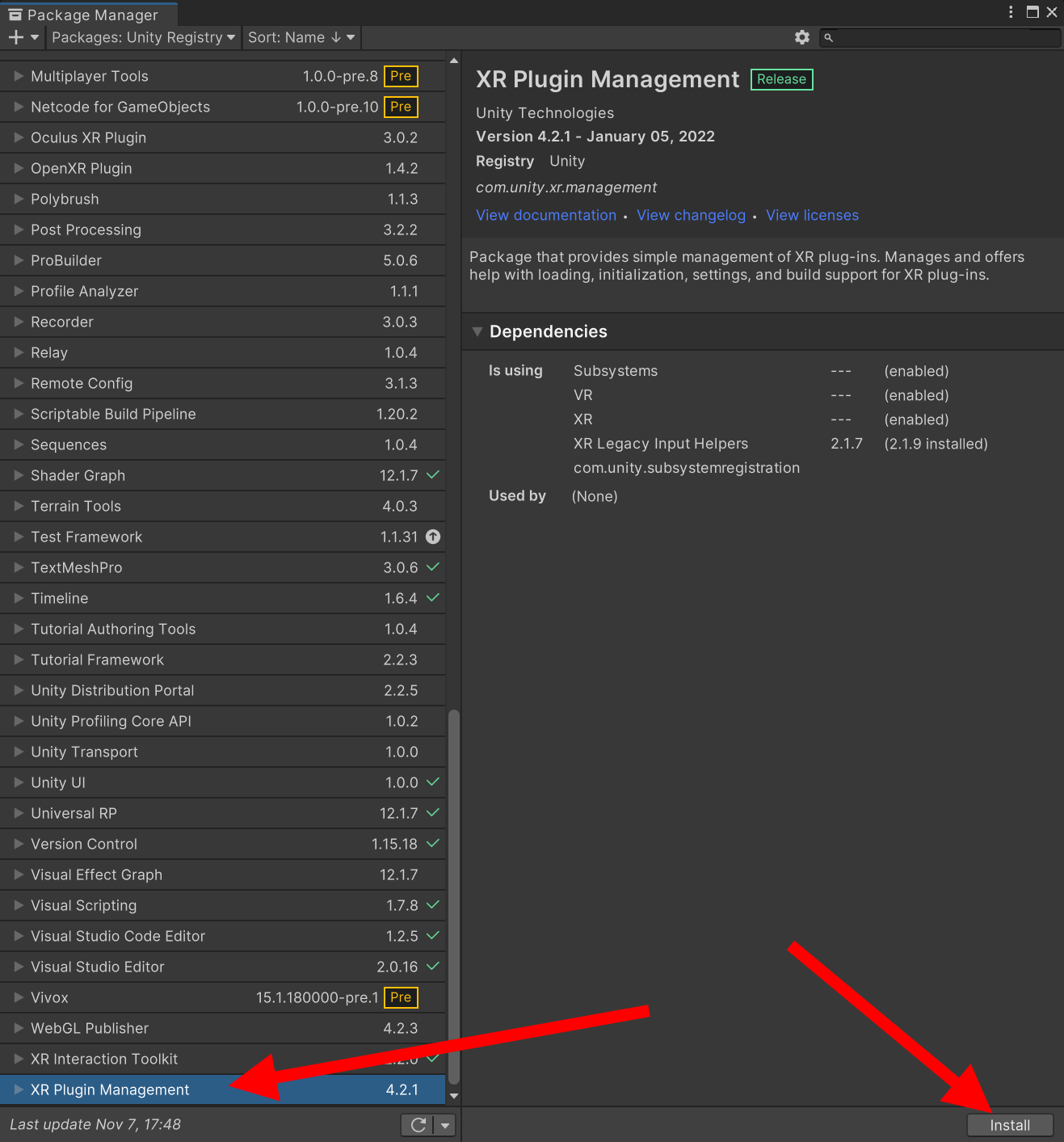
Task: Click the Vivox Pre badge
Action: pos(401,997)
